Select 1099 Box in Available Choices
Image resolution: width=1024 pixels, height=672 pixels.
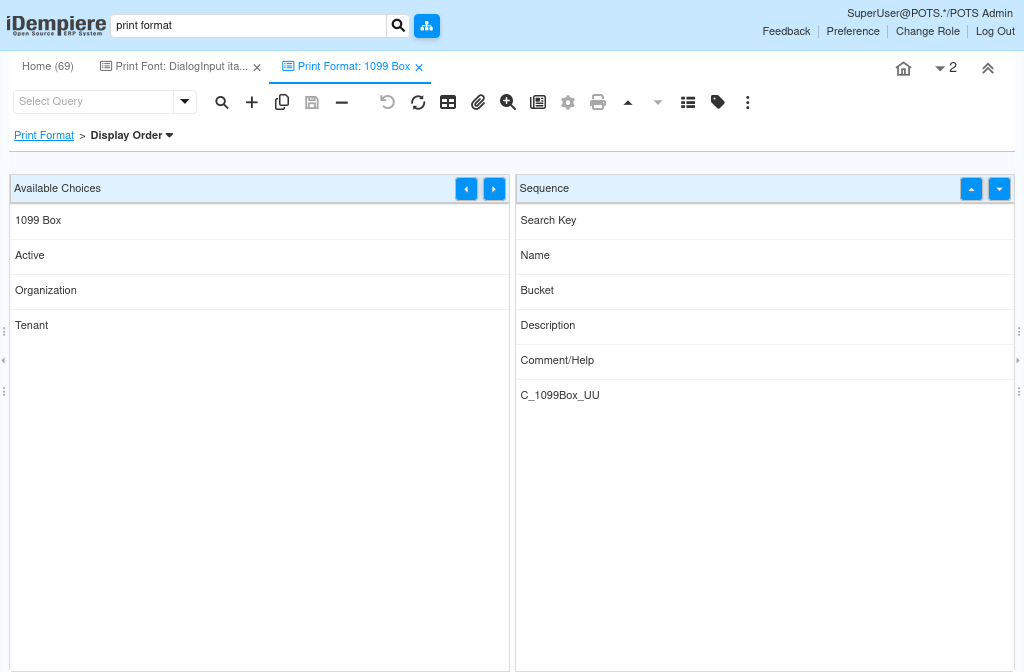(259, 221)
